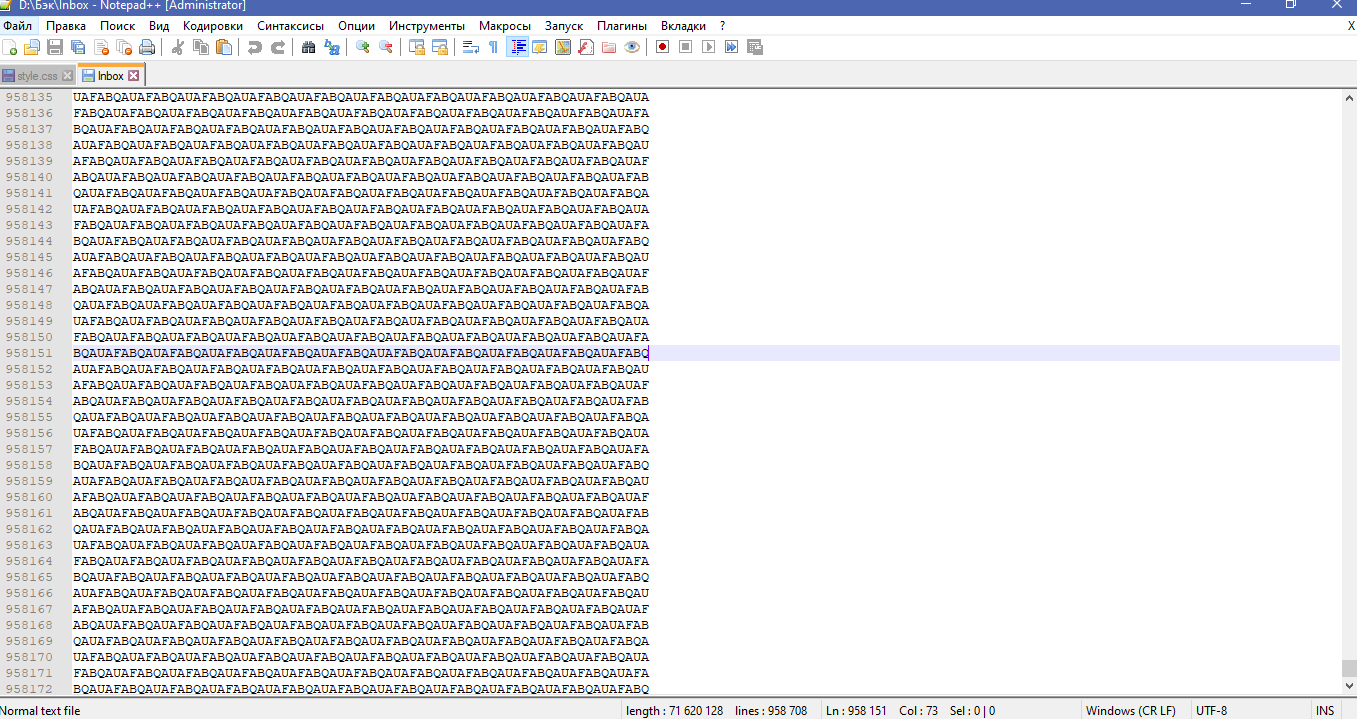Click the Redo arrow icon

(x=278, y=47)
